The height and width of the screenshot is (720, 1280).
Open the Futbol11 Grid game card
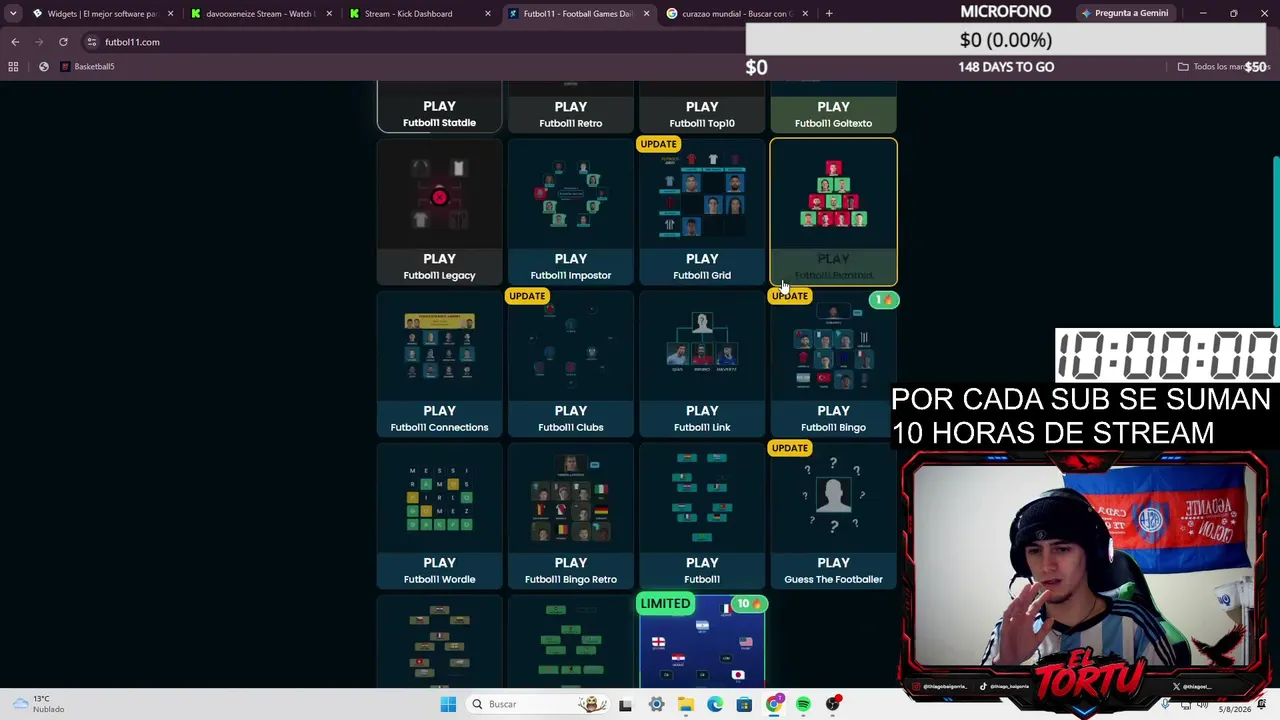tap(702, 212)
